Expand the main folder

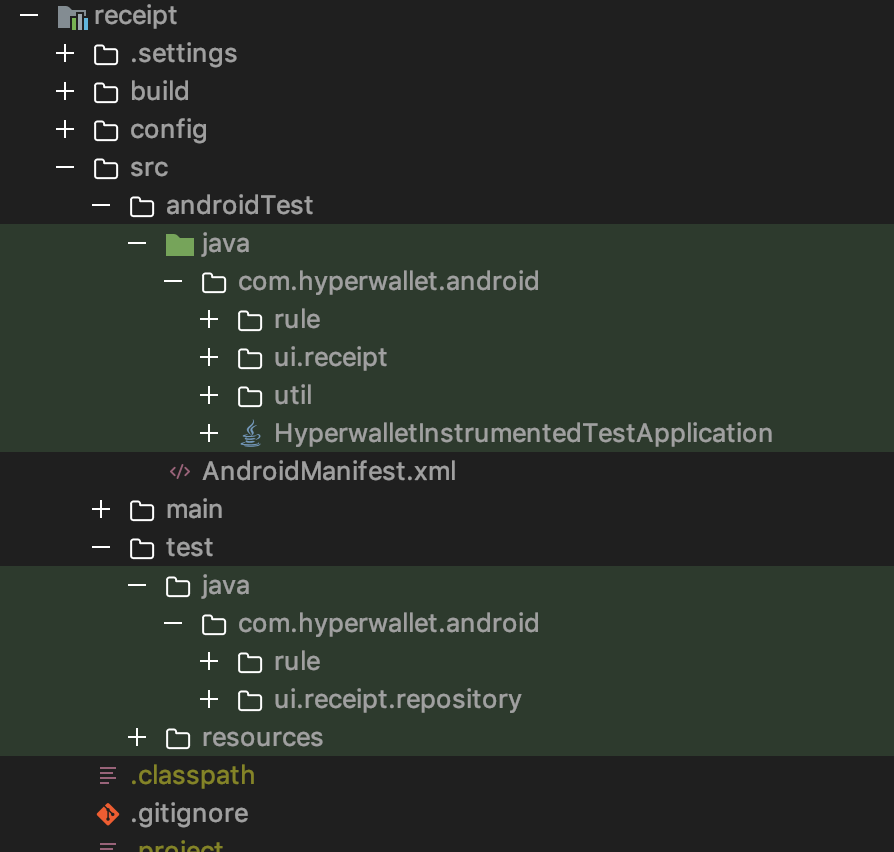[x=100, y=509]
